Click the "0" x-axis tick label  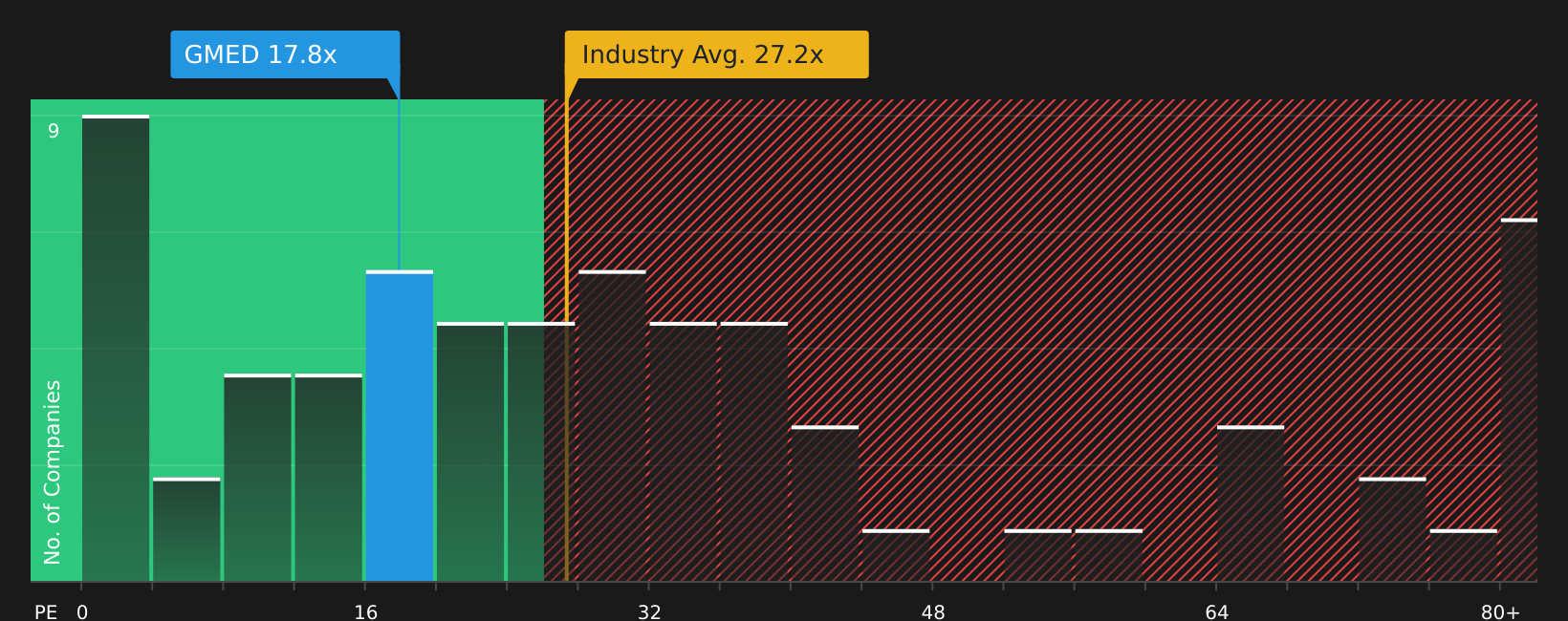click(x=82, y=612)
